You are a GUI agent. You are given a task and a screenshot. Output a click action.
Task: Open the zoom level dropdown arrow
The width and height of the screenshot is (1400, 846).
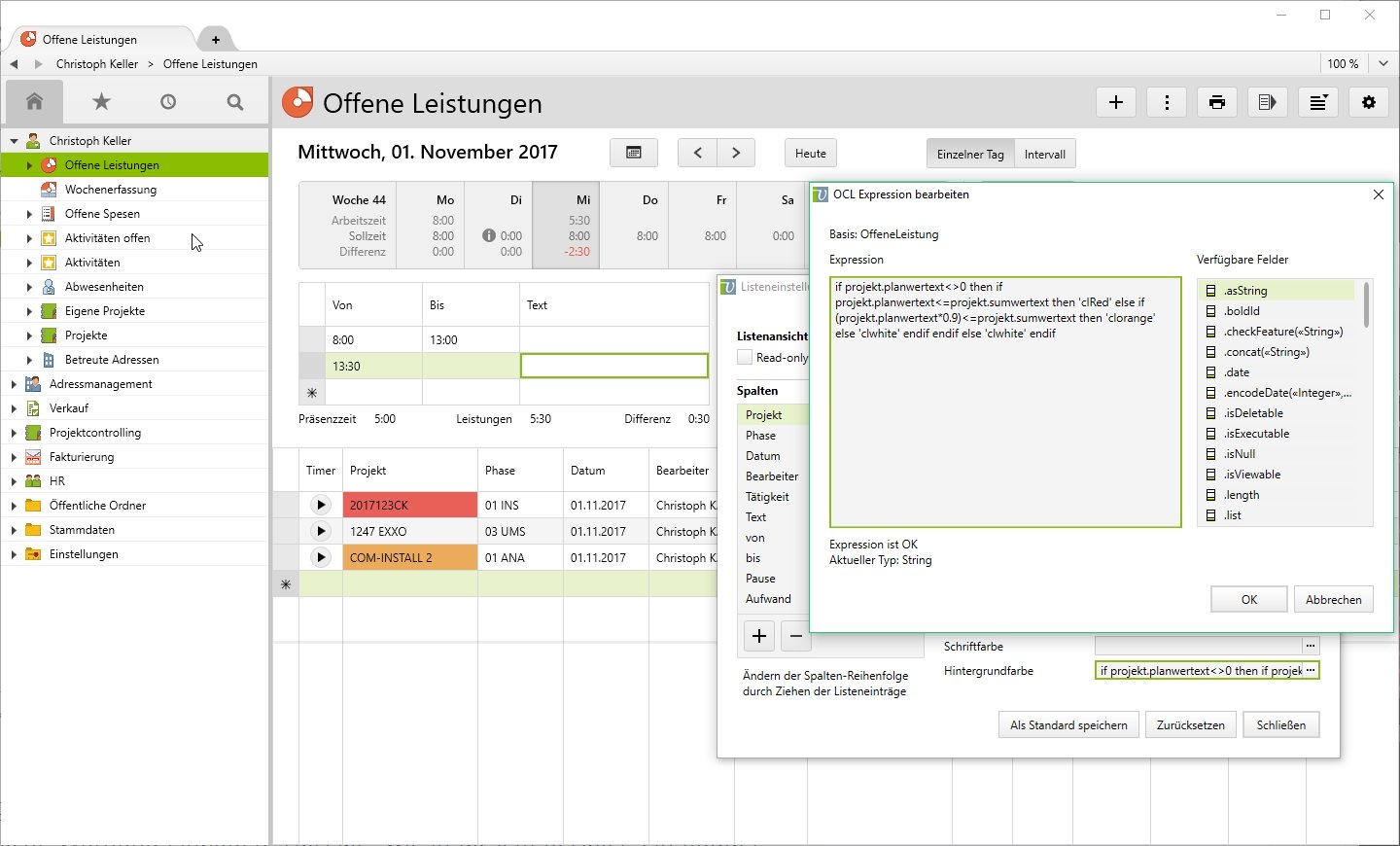click(x=1383, y=63)
